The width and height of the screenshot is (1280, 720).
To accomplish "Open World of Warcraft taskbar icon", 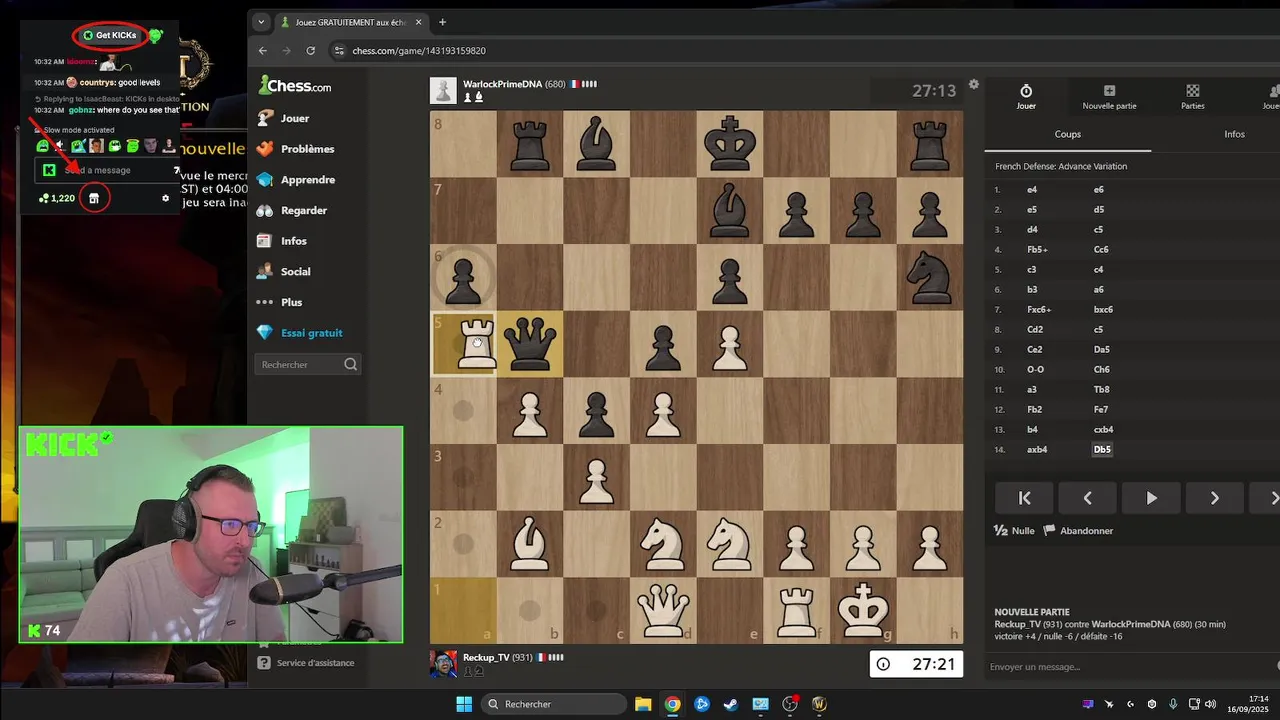I will click(x=819, y=704).
